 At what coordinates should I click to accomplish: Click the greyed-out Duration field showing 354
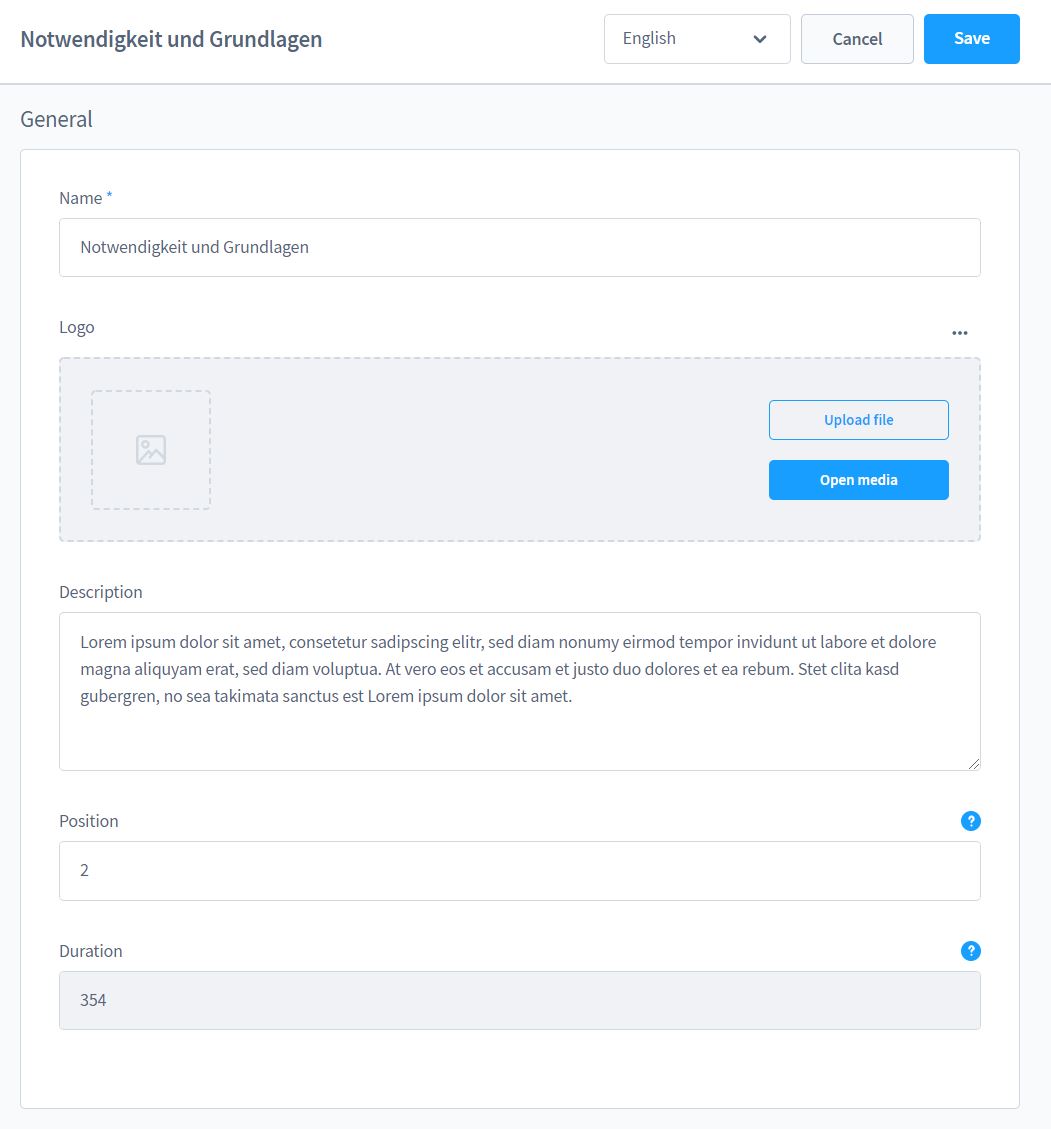click(519, 1000)
